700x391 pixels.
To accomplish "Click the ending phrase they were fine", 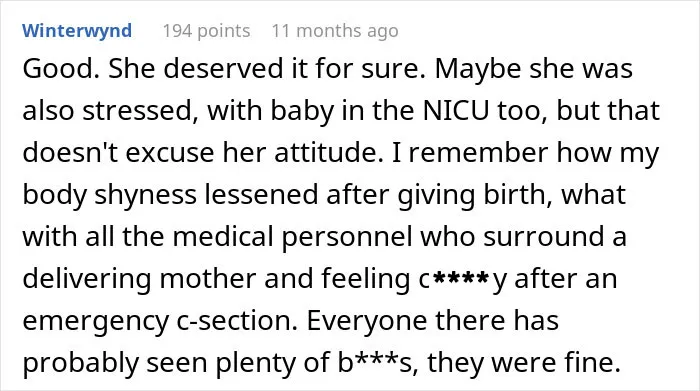I will coord(524,363).
